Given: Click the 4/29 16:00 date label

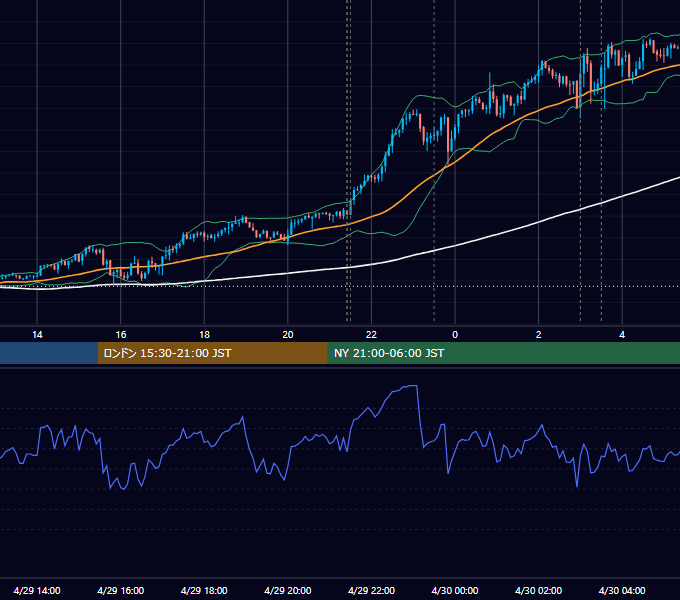Looking at the screenshot, I should click(121, 590).
